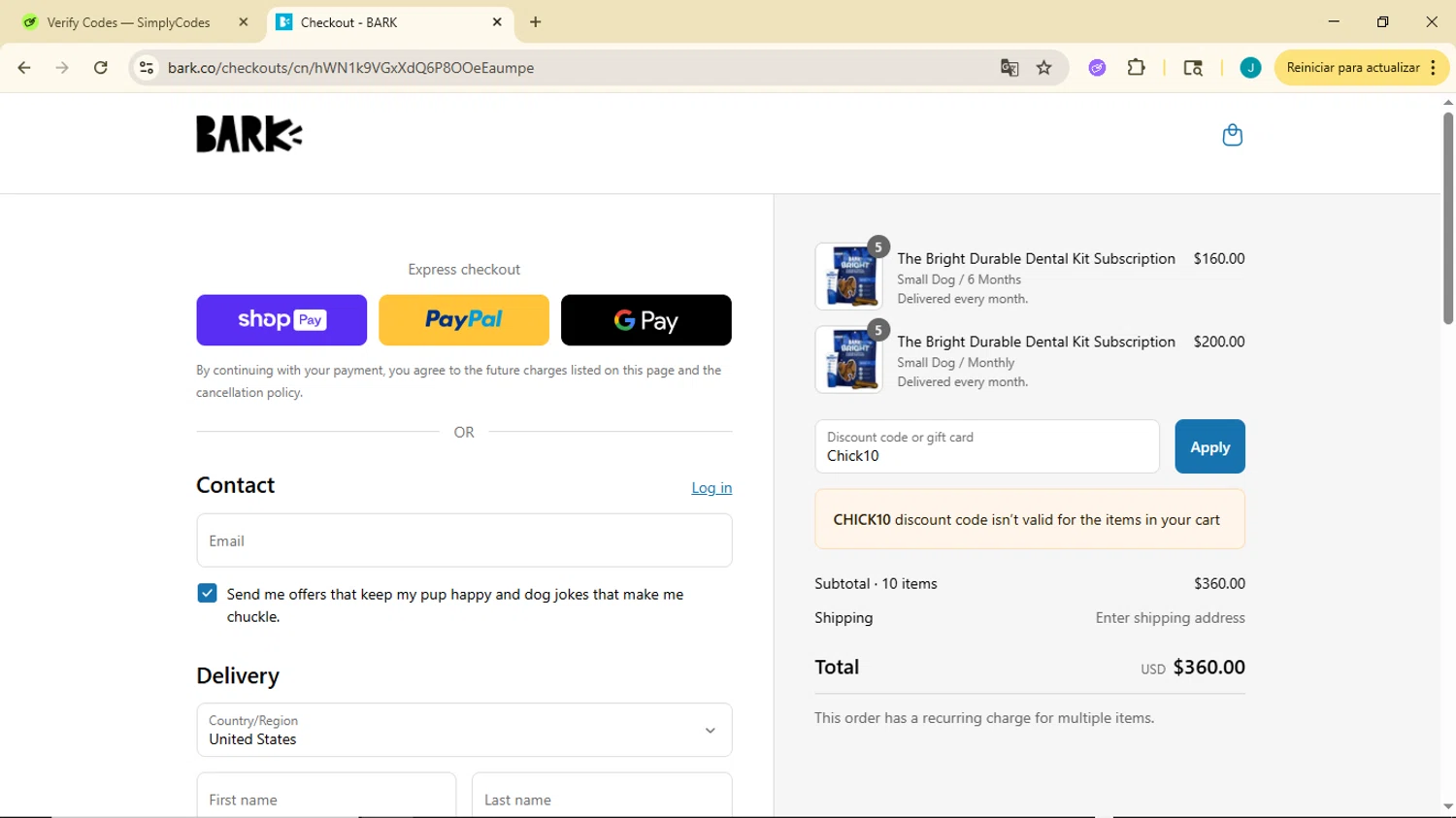The width and height of the screenshot is (1456, 818).
Task: Close the Checkout - BARK tab
Action: [497, 21]
